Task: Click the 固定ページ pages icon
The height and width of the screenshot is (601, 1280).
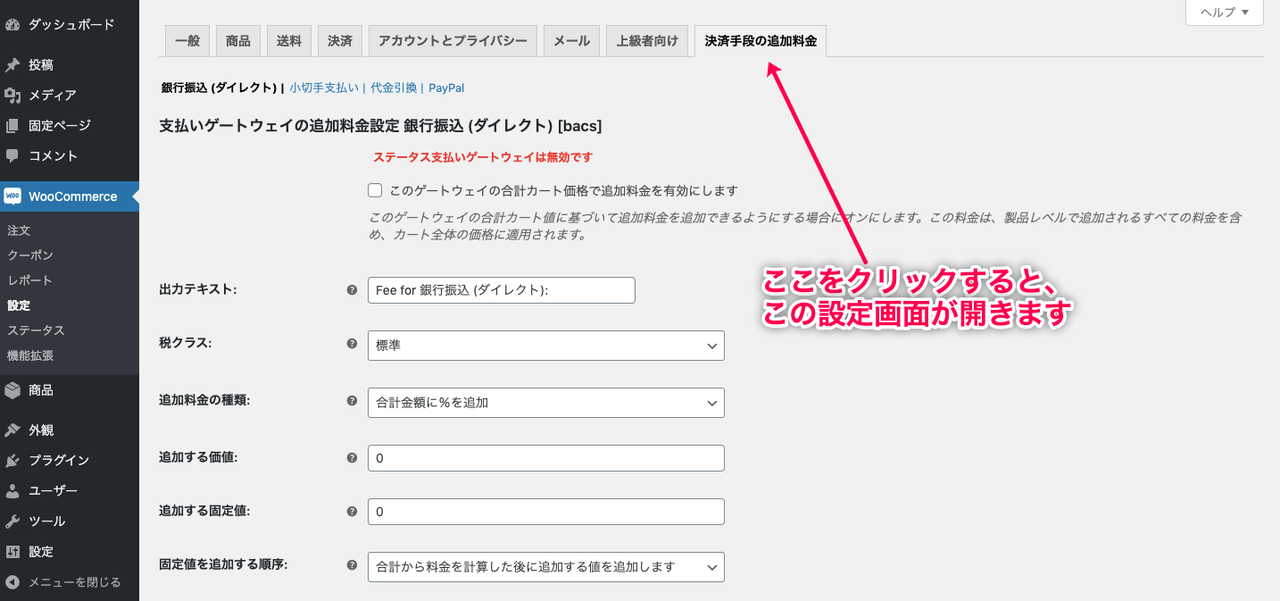Action: (12, 126)
